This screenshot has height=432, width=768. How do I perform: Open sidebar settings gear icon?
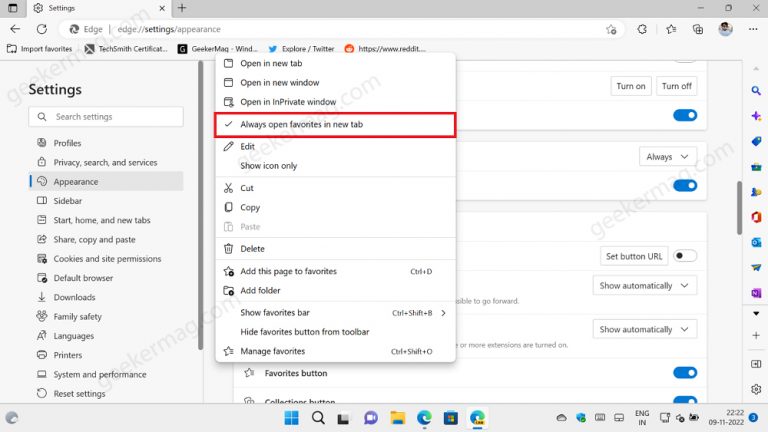(x=756, y=389)
